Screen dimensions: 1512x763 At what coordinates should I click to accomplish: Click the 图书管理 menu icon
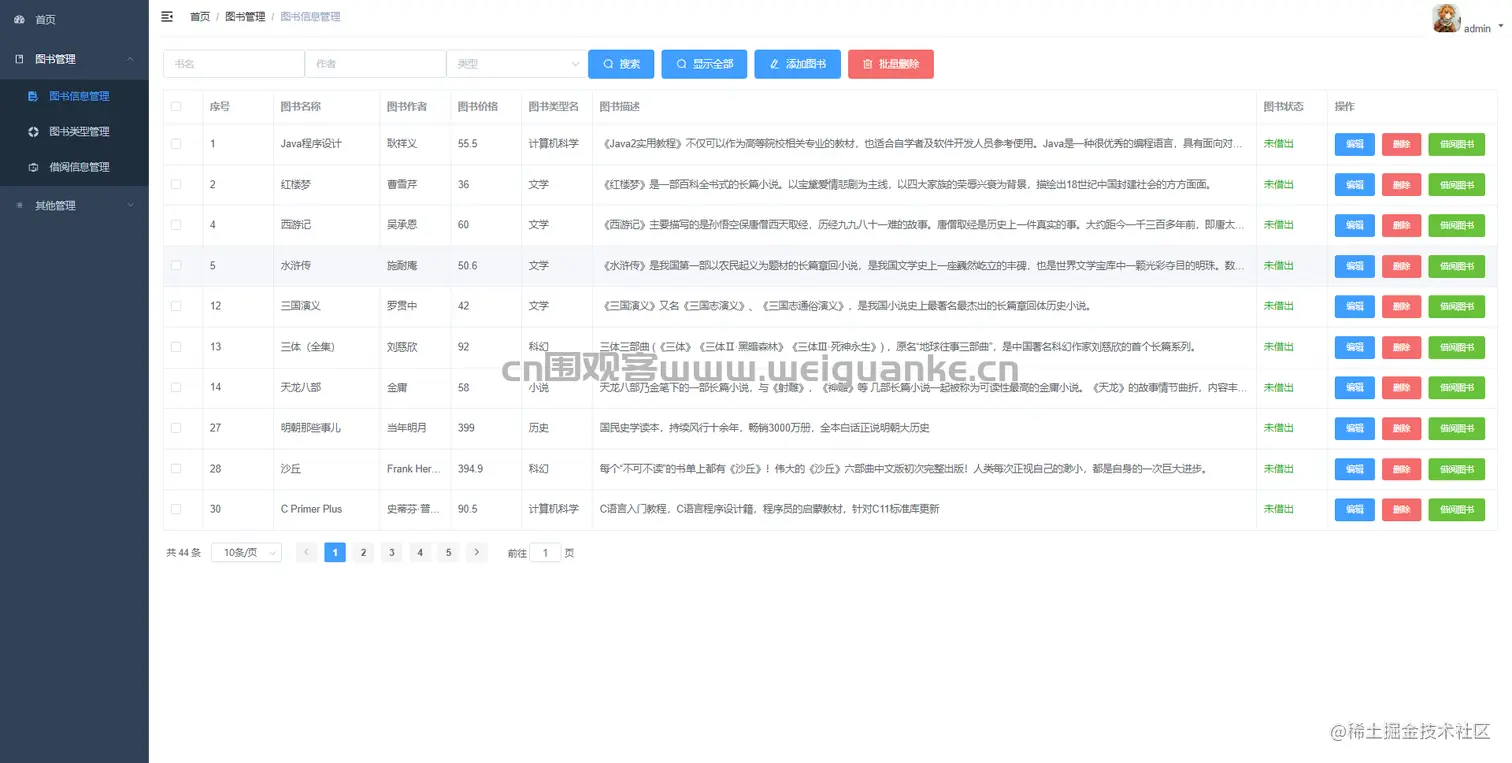19,59
